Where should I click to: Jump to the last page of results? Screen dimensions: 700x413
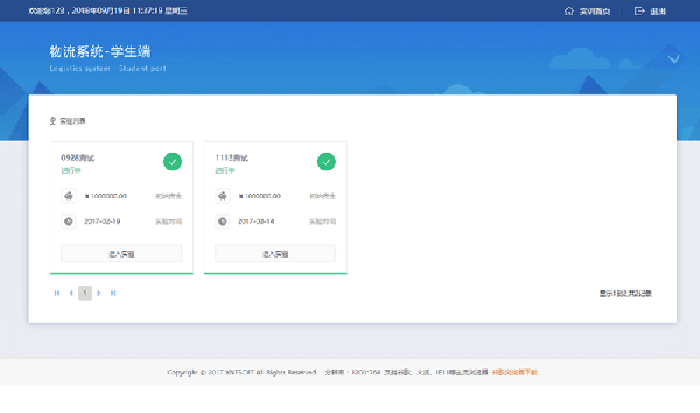point(113,293)
